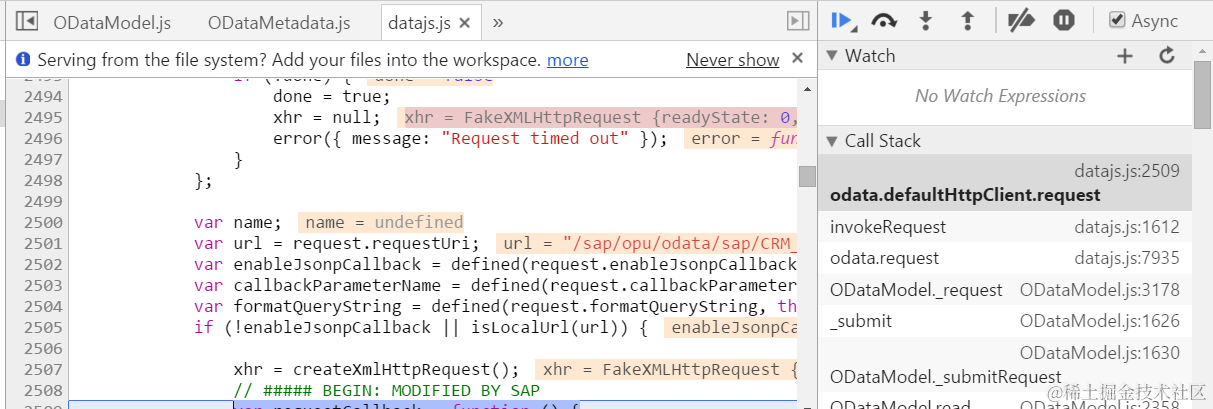Click 'Never show' link
This screenshot has width=1213, height=409.
tap(732, 60)
